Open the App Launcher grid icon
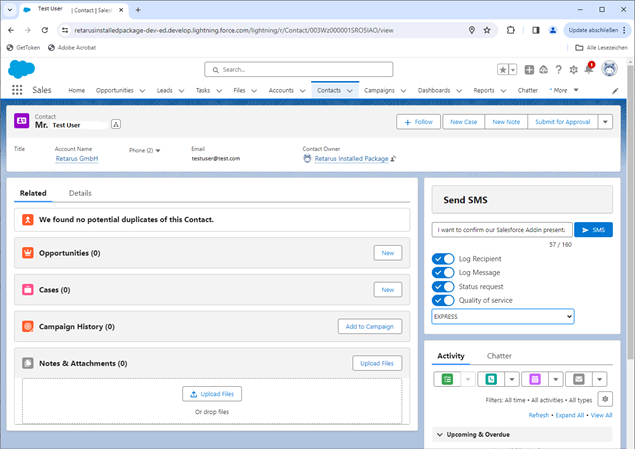Image resolution: width=635 pixels, height=449 pixels. click(x=17, y=90)
